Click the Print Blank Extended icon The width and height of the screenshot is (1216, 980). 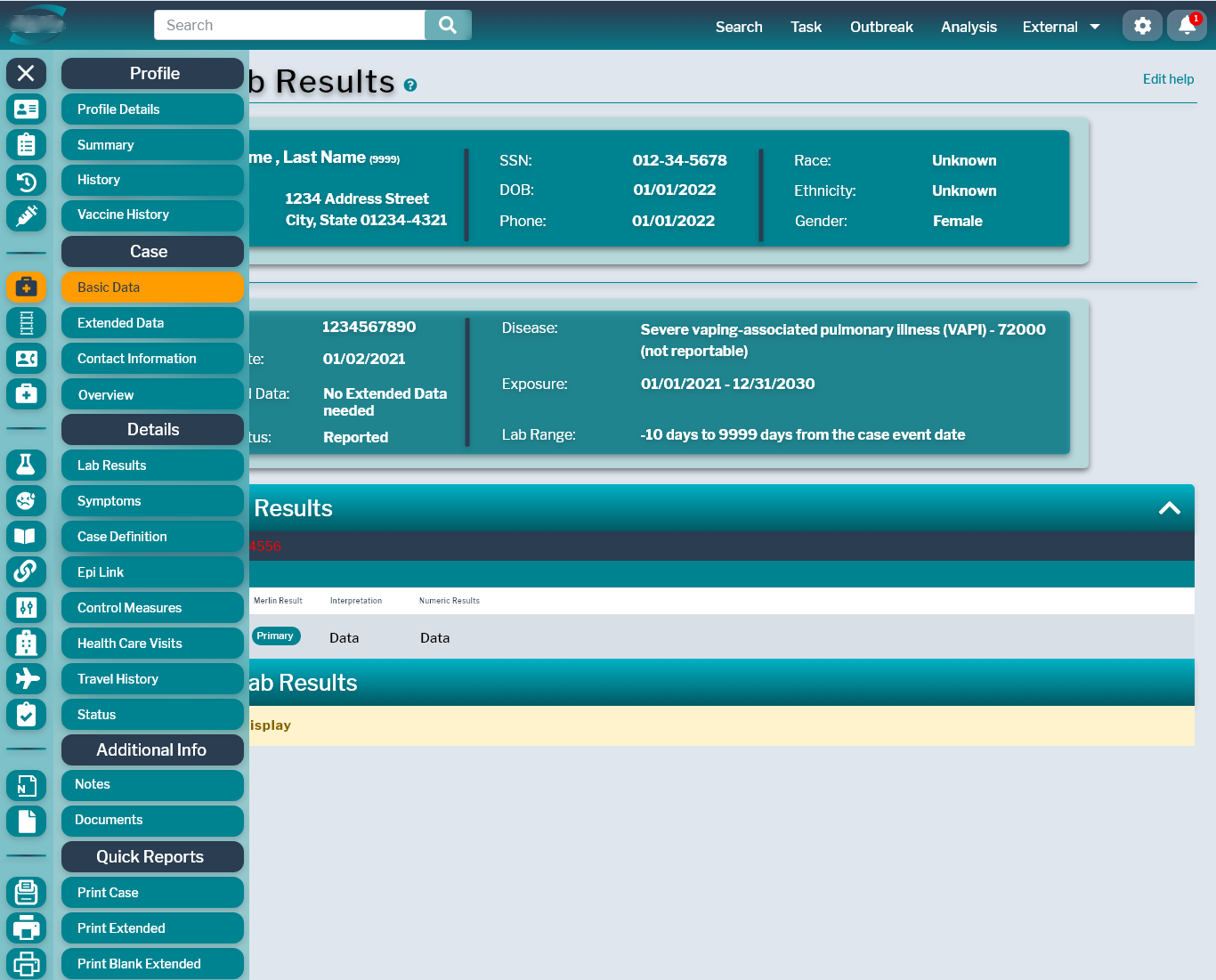[26, 963]
